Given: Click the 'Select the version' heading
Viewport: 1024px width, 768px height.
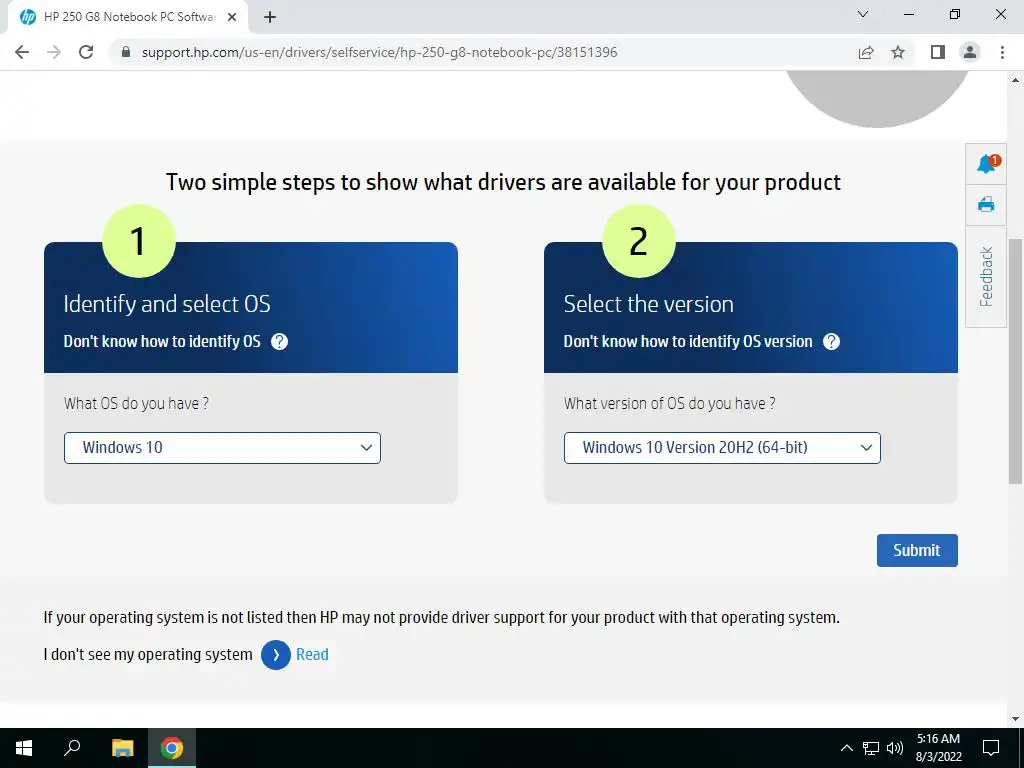Looking at the screenshot, I should click(648, 304).
